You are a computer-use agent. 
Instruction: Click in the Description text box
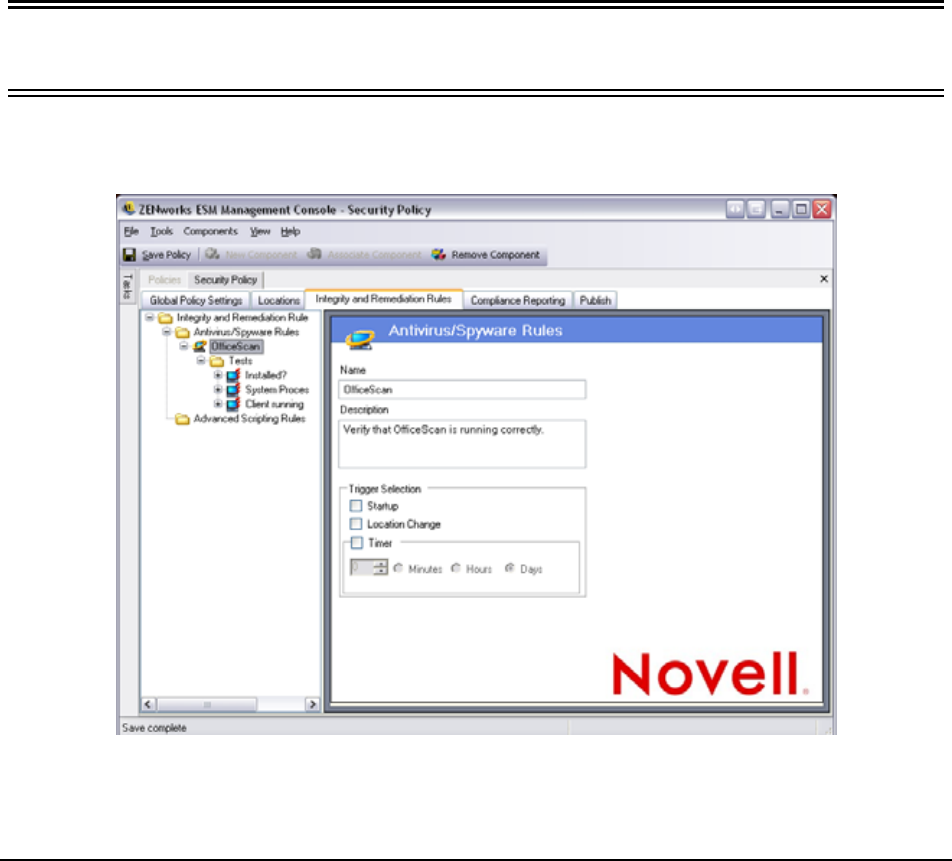tap(462, 444)
